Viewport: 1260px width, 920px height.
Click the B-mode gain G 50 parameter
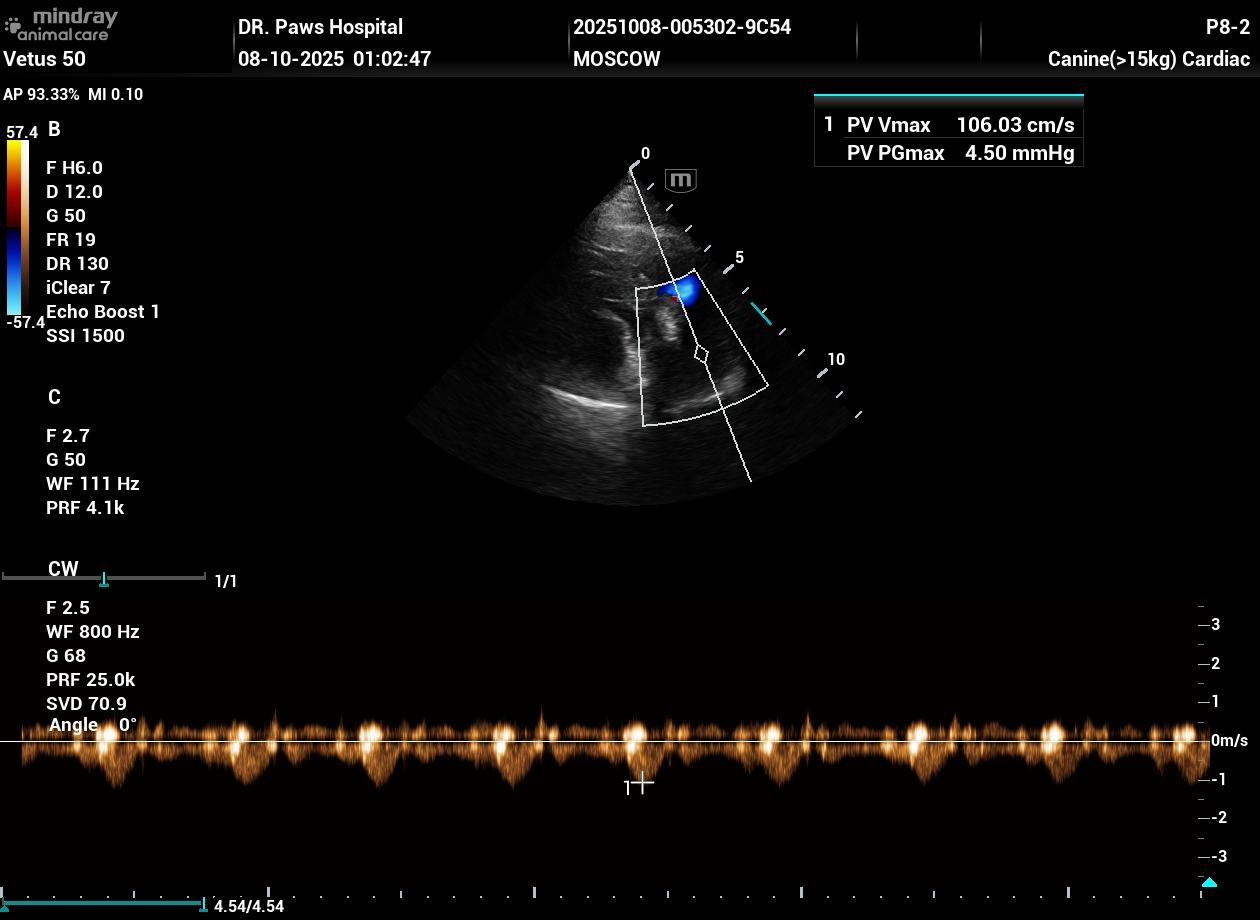66,216
